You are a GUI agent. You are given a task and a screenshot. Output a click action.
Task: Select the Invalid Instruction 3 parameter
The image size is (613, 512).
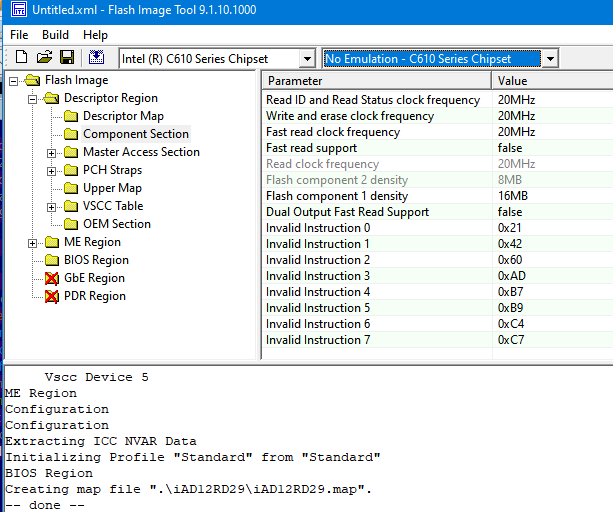click(x=318, y=276)
